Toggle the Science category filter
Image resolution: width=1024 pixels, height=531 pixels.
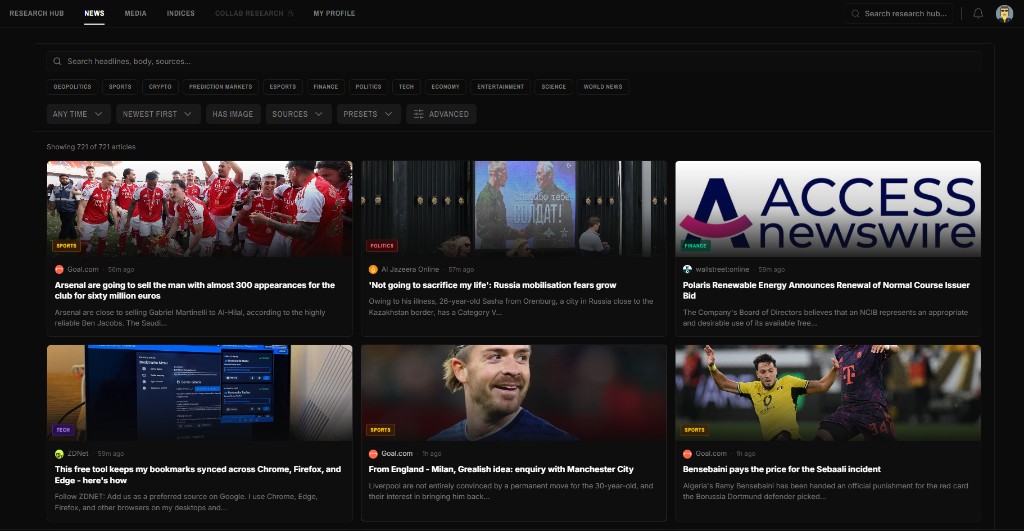[554, 87]
